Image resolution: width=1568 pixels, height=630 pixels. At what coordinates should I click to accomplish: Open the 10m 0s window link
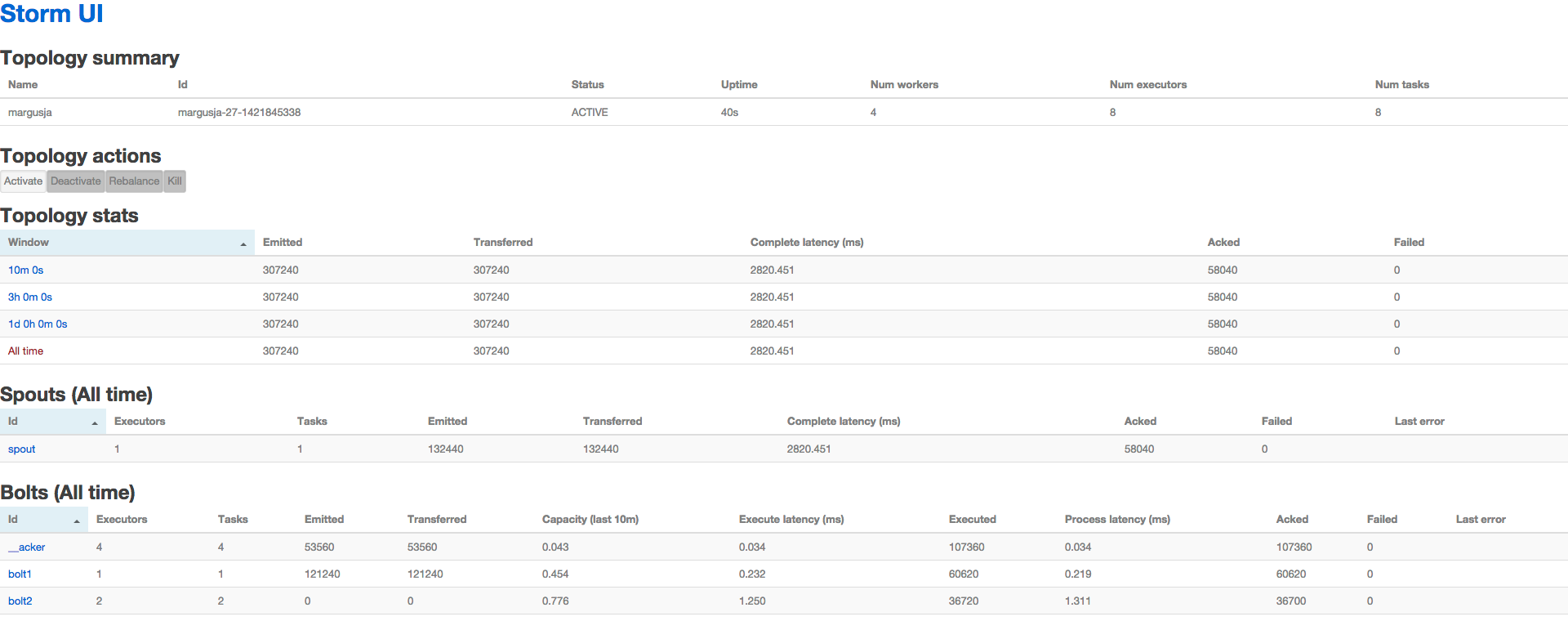[x=25, y=270]
